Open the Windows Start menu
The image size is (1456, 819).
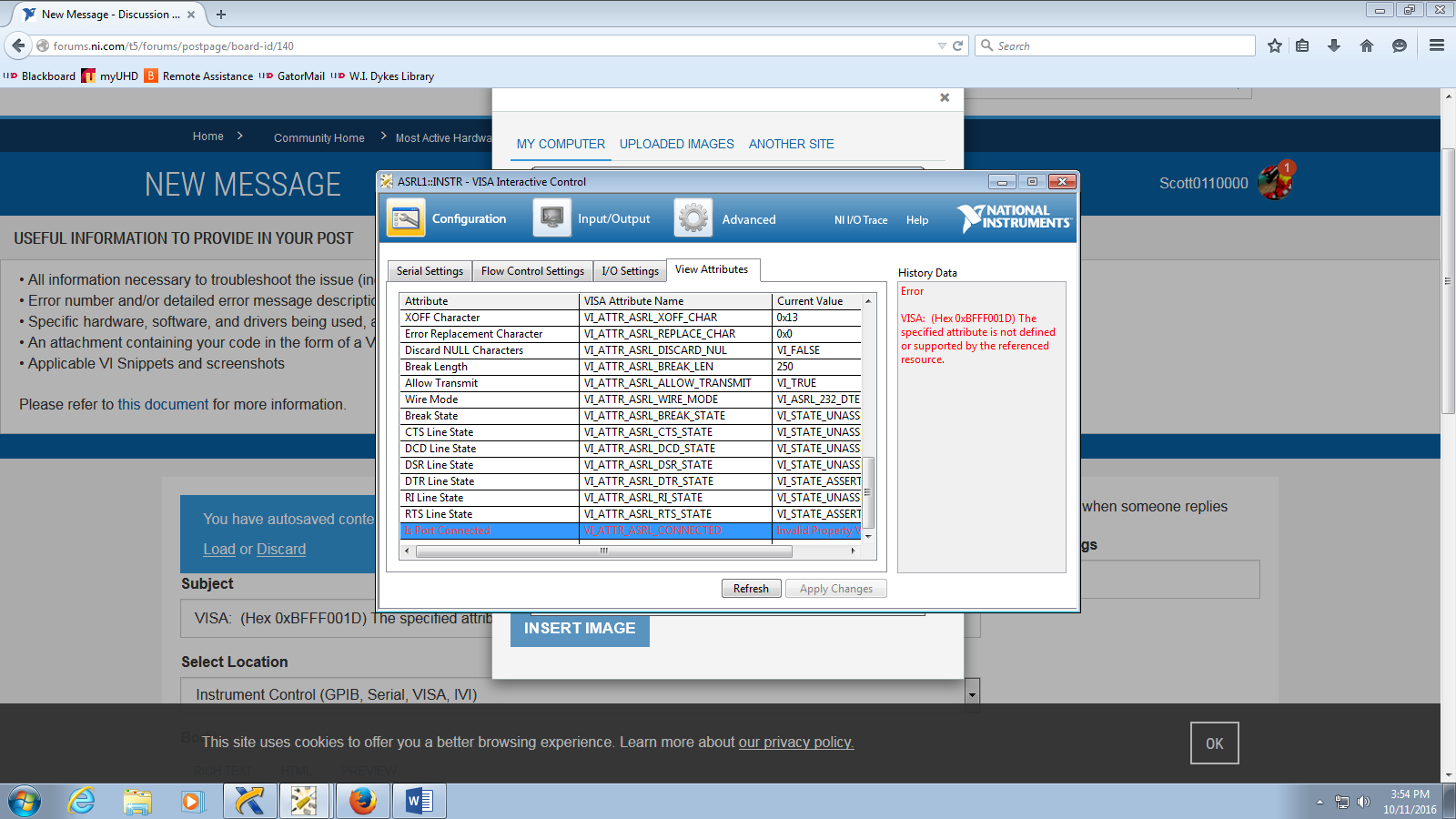tap(25, 802)
